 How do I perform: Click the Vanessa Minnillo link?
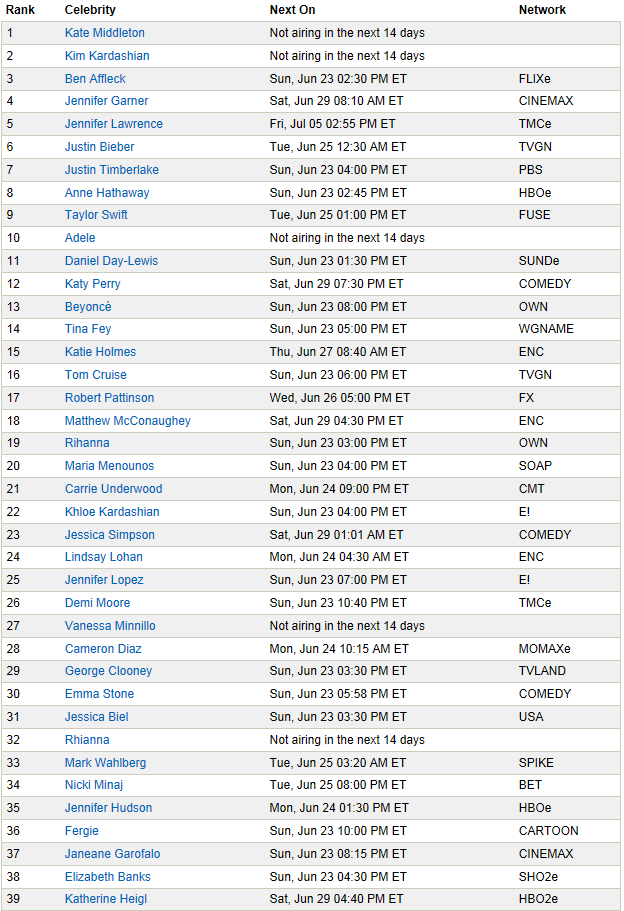(110, 626)
